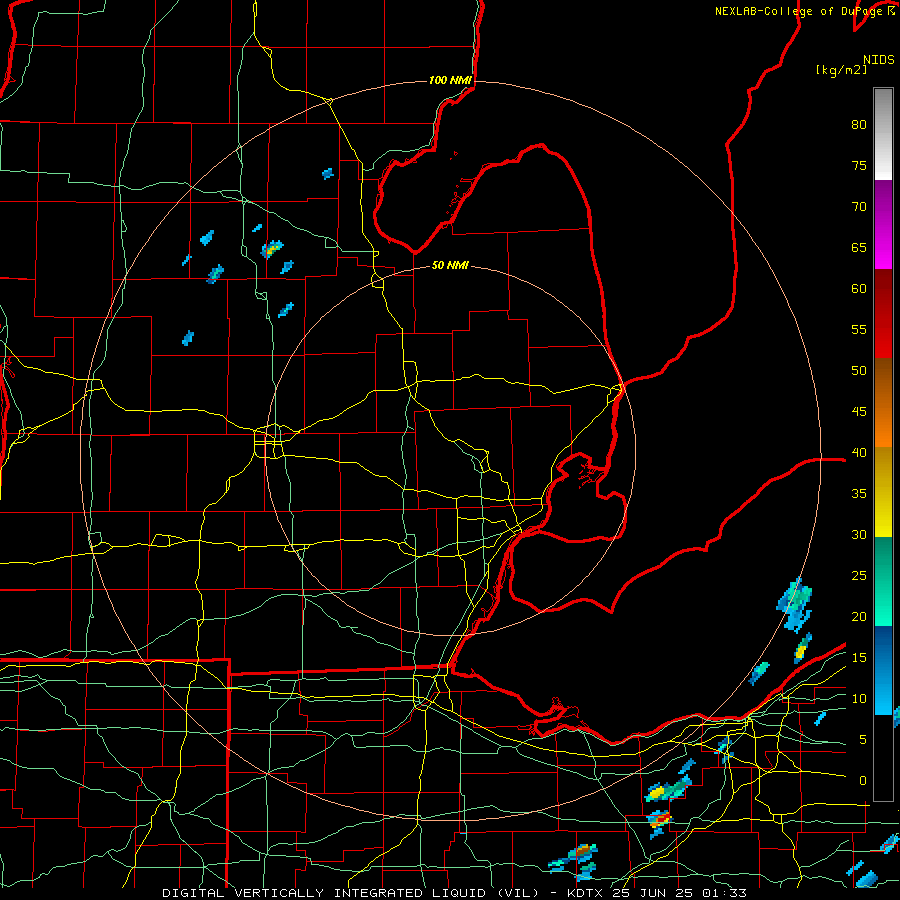Click the NIDS label above the color scale
Screen dimensions: 900x900
[x=879, y=60]
